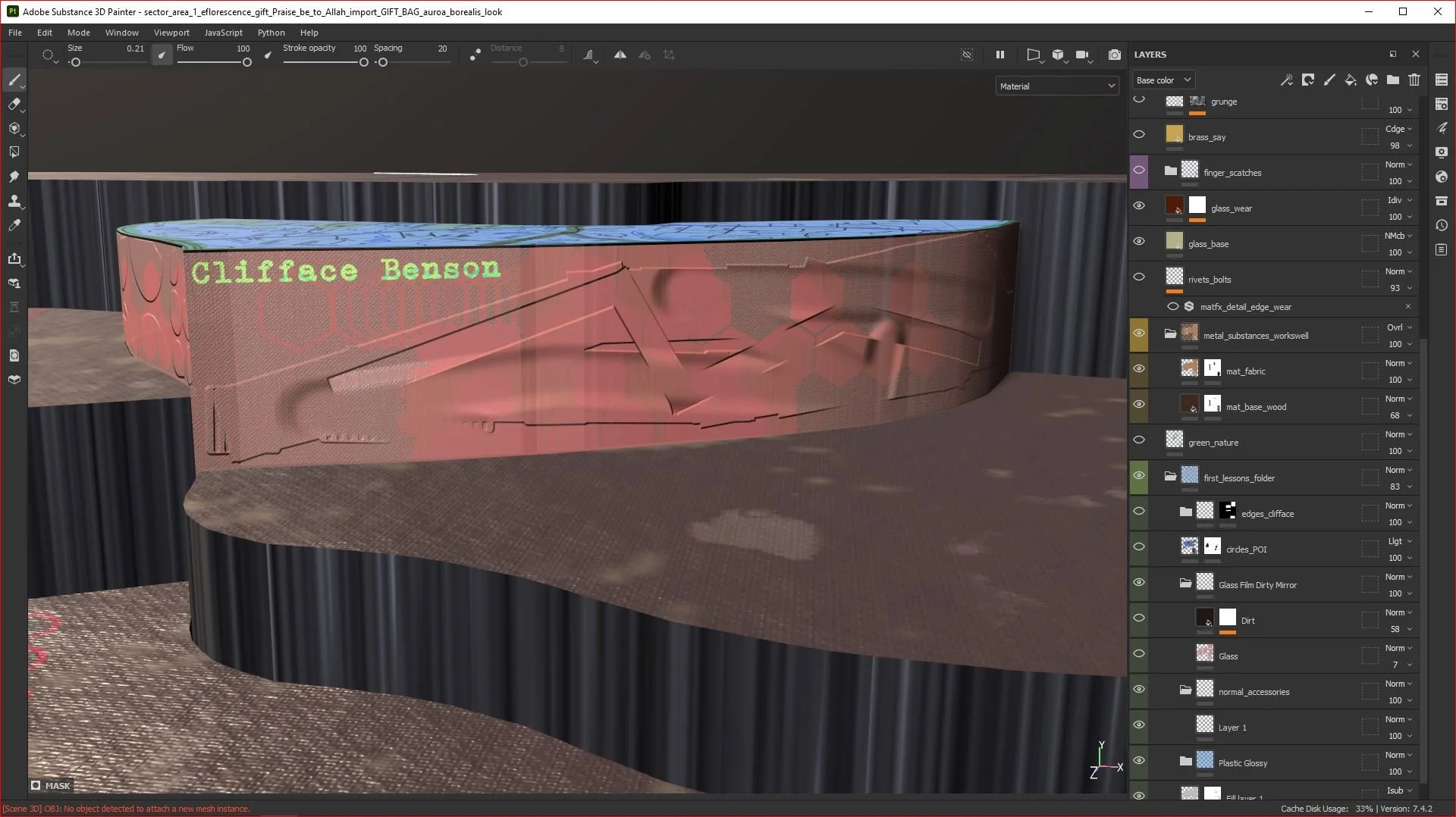The image size is (1456, 817).
Task: Hide the glass_wear layer
Action: 1138,206
